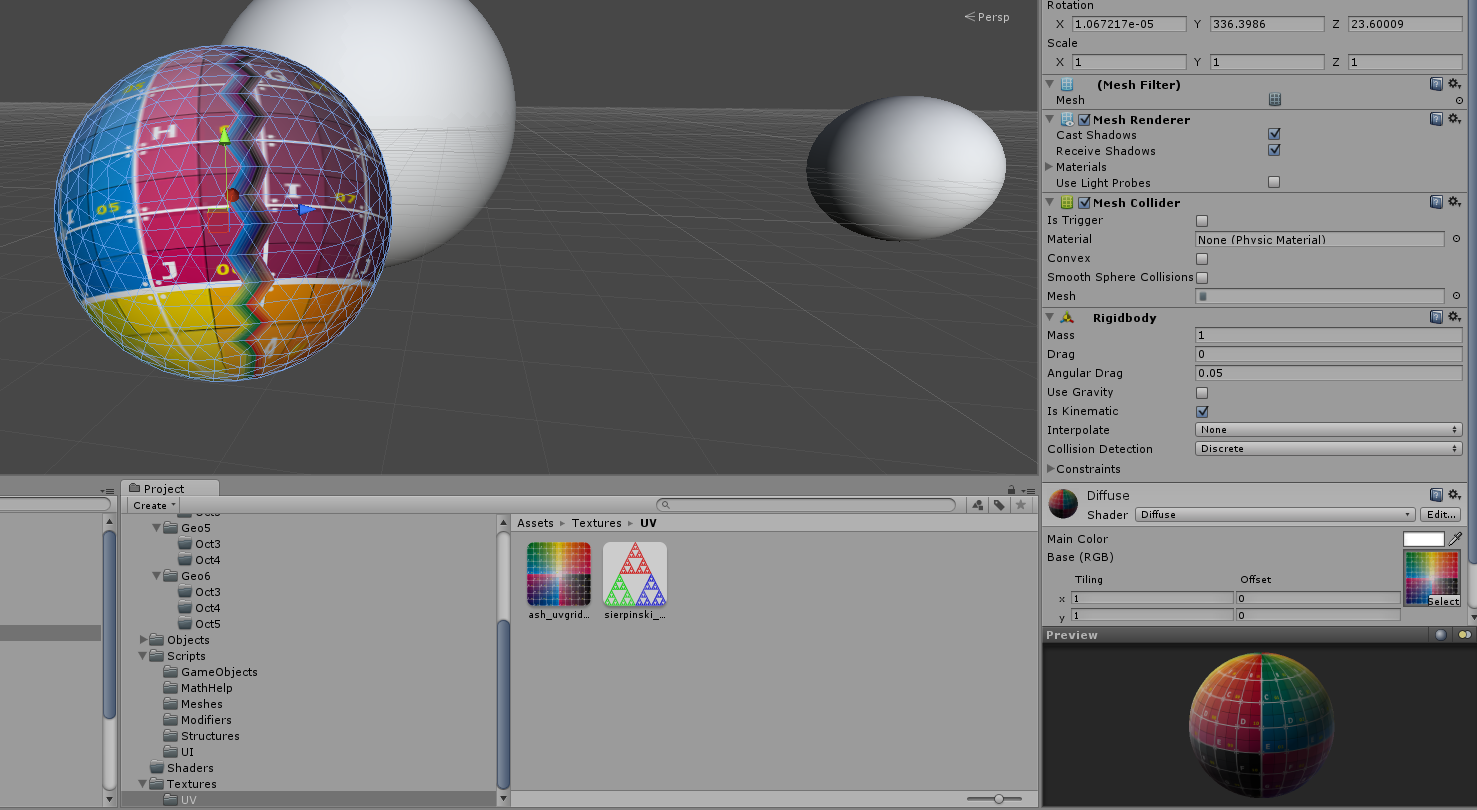Open the Collision Detection dropdown

pos(1329,449)
